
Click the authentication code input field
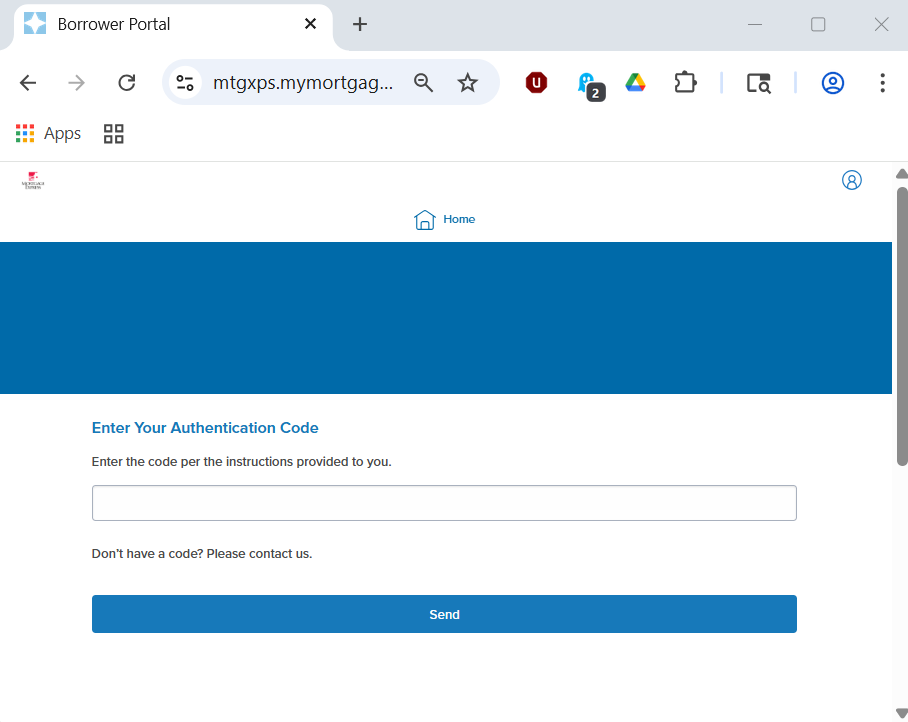point(444,503)
